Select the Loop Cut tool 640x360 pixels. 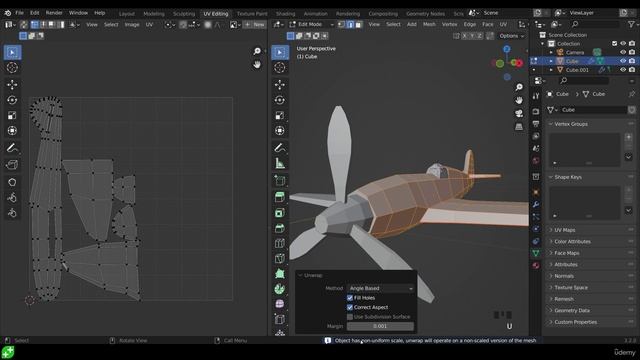(x=280, y=244)
